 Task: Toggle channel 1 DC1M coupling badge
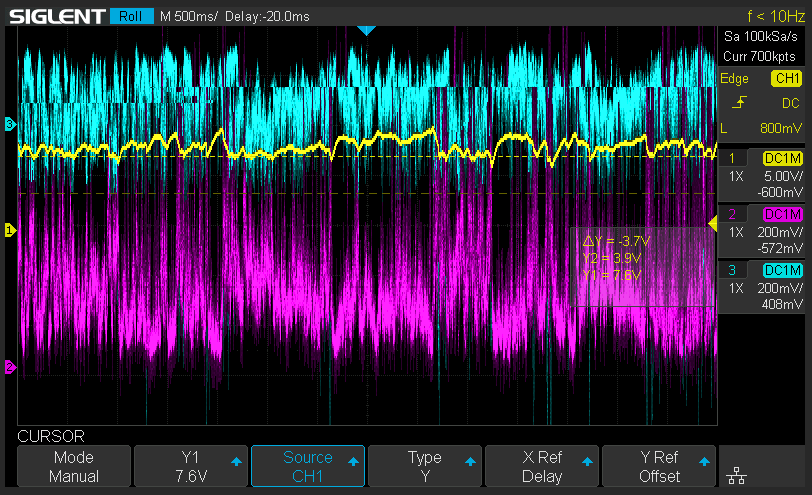click(782, 158)
